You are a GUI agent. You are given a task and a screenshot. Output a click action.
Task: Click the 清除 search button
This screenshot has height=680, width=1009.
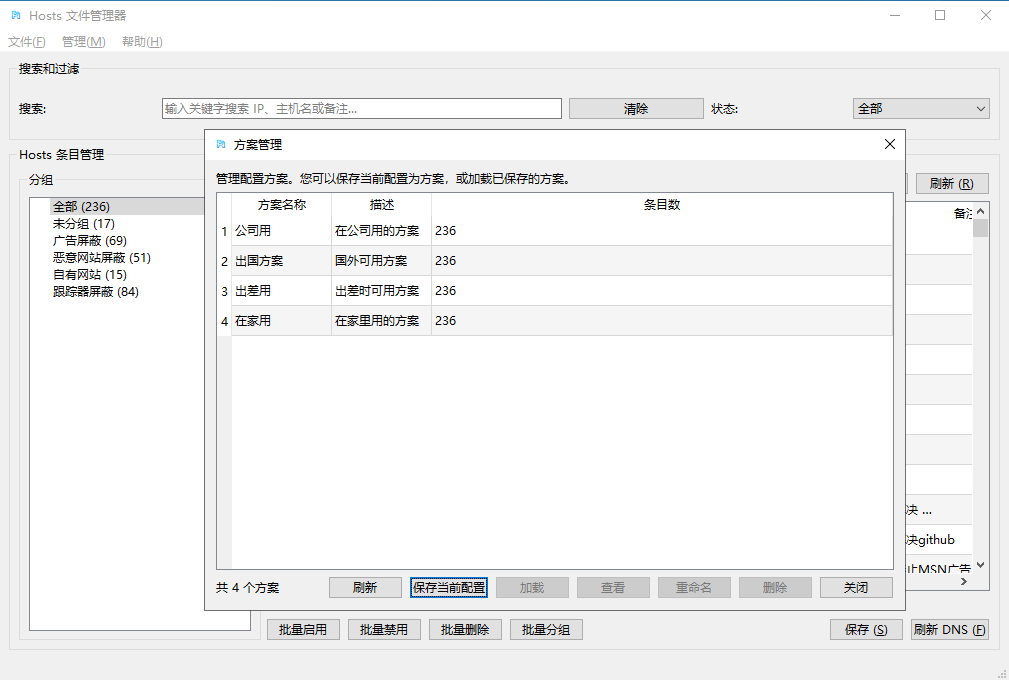point(636,109)
